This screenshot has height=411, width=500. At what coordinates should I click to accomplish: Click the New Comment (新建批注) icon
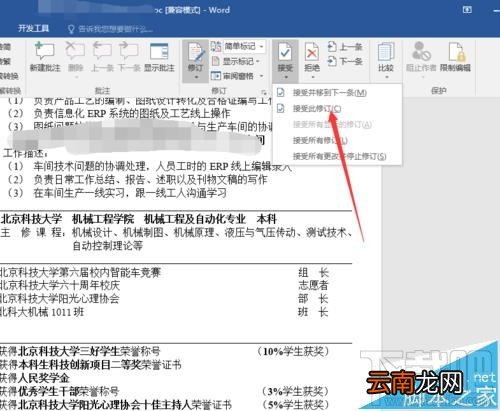45,51
